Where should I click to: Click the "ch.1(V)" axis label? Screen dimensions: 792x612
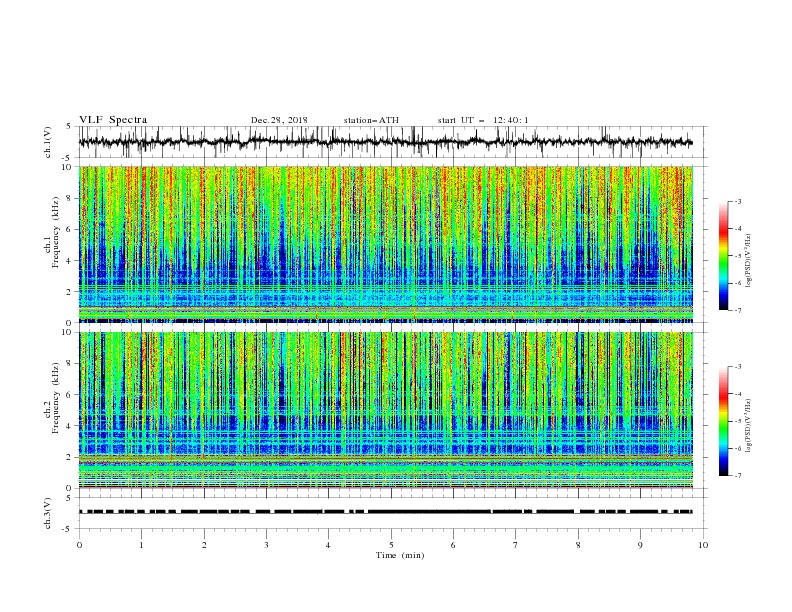pyautogui.click(x=48, y=142)
